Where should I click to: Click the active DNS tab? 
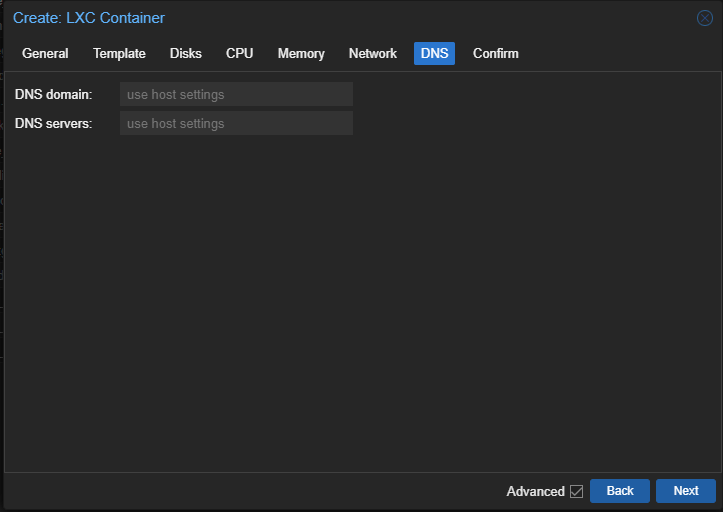coord(434,54)
